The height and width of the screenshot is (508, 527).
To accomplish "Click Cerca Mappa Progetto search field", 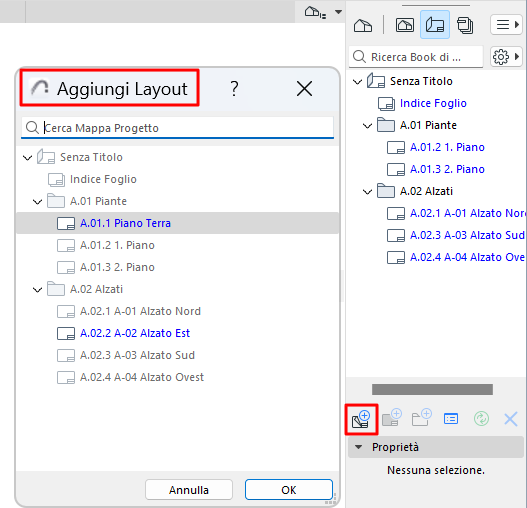I will (x=177, y=128).
